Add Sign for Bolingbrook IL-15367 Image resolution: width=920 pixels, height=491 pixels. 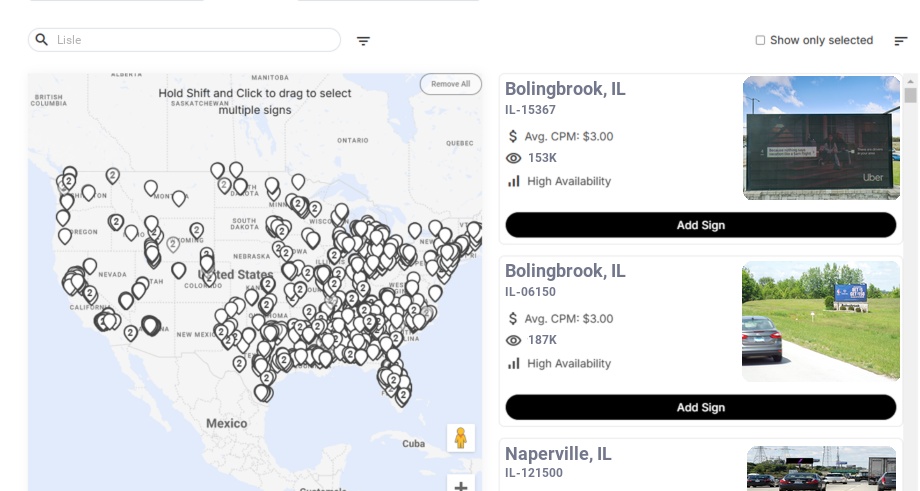pos(700,225)
